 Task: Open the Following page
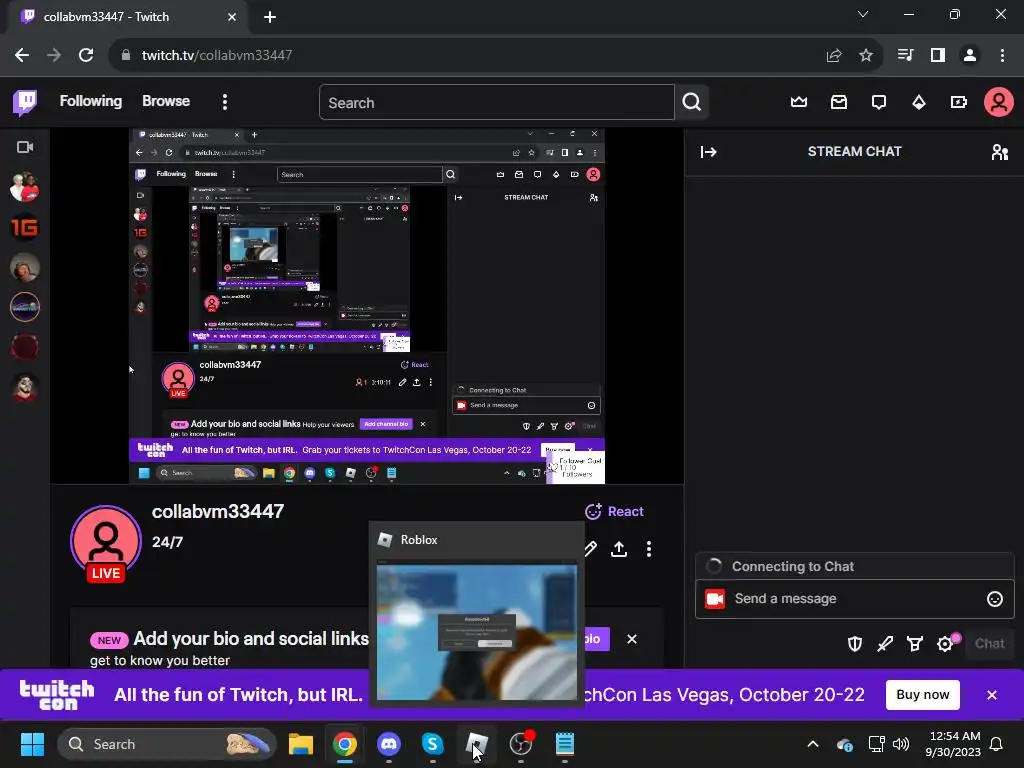tap(91, 101)
